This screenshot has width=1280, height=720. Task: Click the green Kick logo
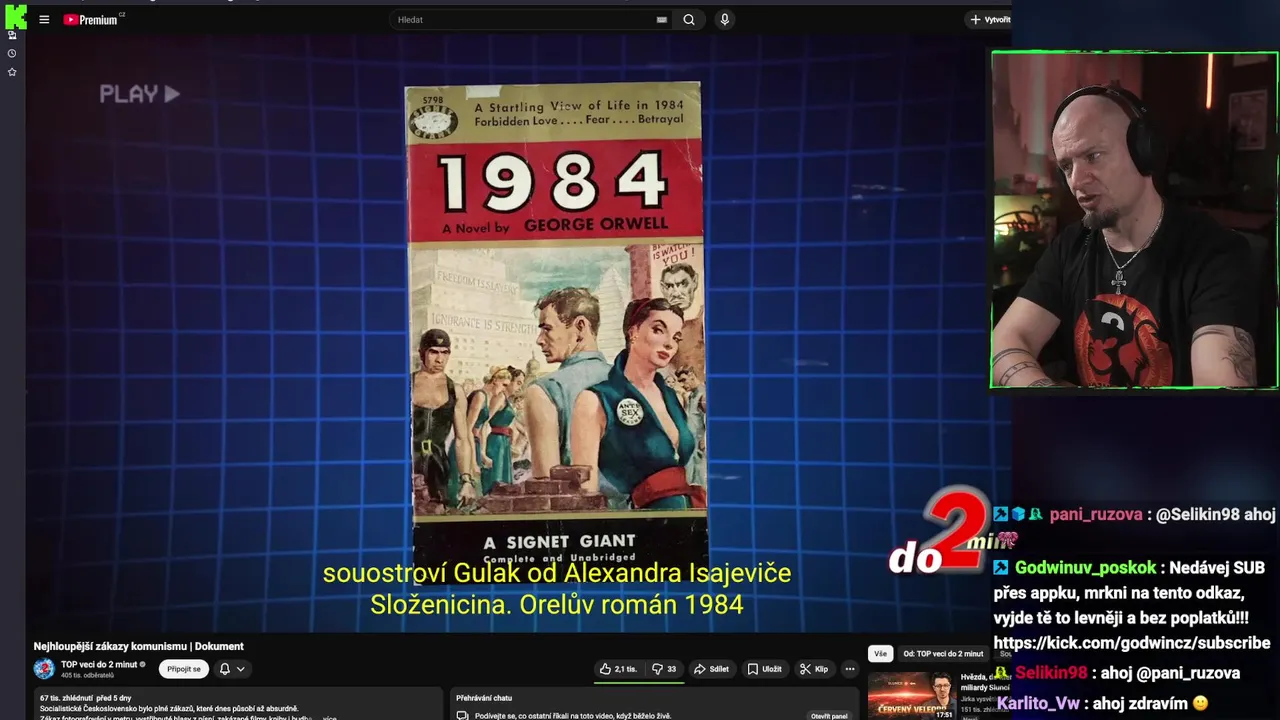15,15
